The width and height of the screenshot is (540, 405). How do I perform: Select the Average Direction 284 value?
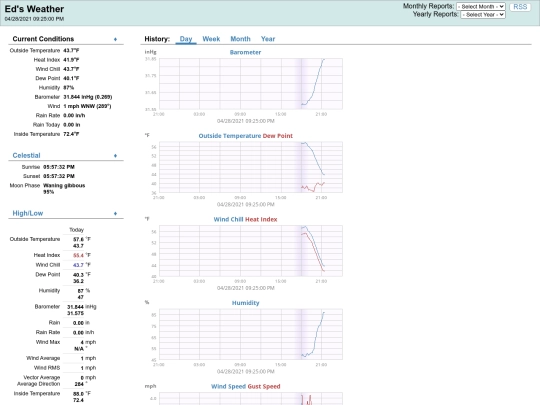click(x=79, y=384)
